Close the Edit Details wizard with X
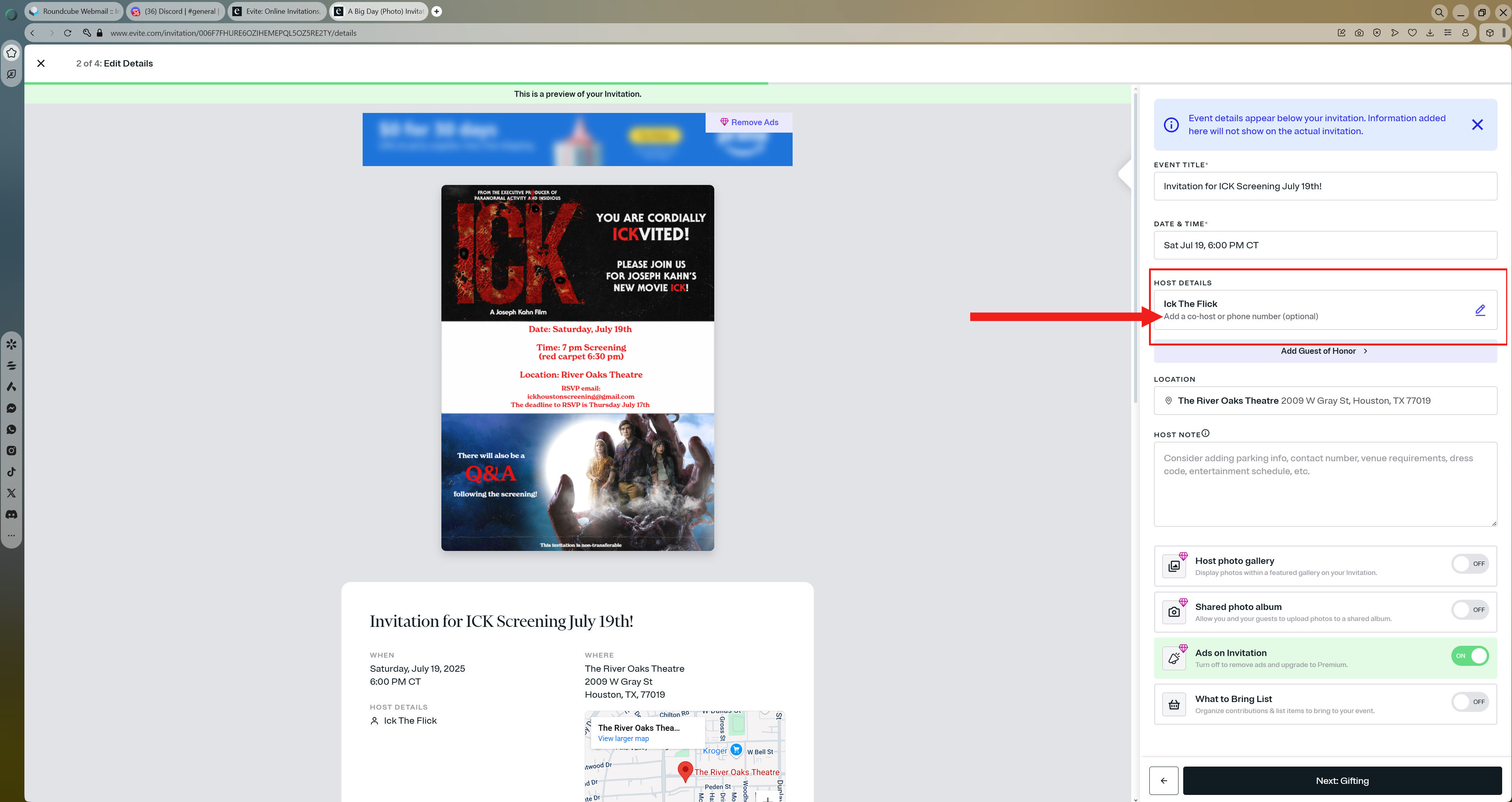The width and height of the screenshot is (1512, 802). click(41, 63)
